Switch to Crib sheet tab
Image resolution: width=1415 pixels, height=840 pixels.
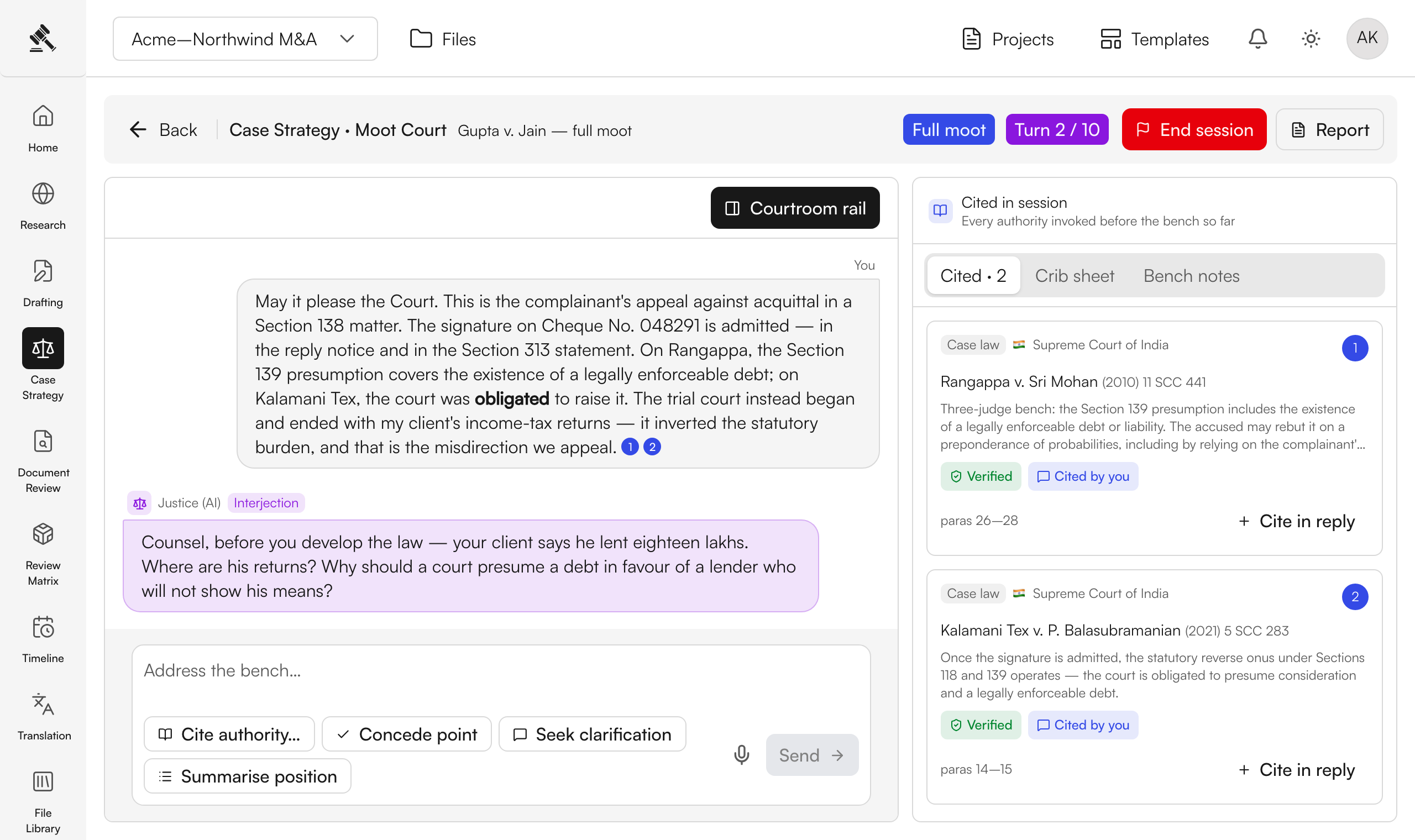coord(1075,276)
